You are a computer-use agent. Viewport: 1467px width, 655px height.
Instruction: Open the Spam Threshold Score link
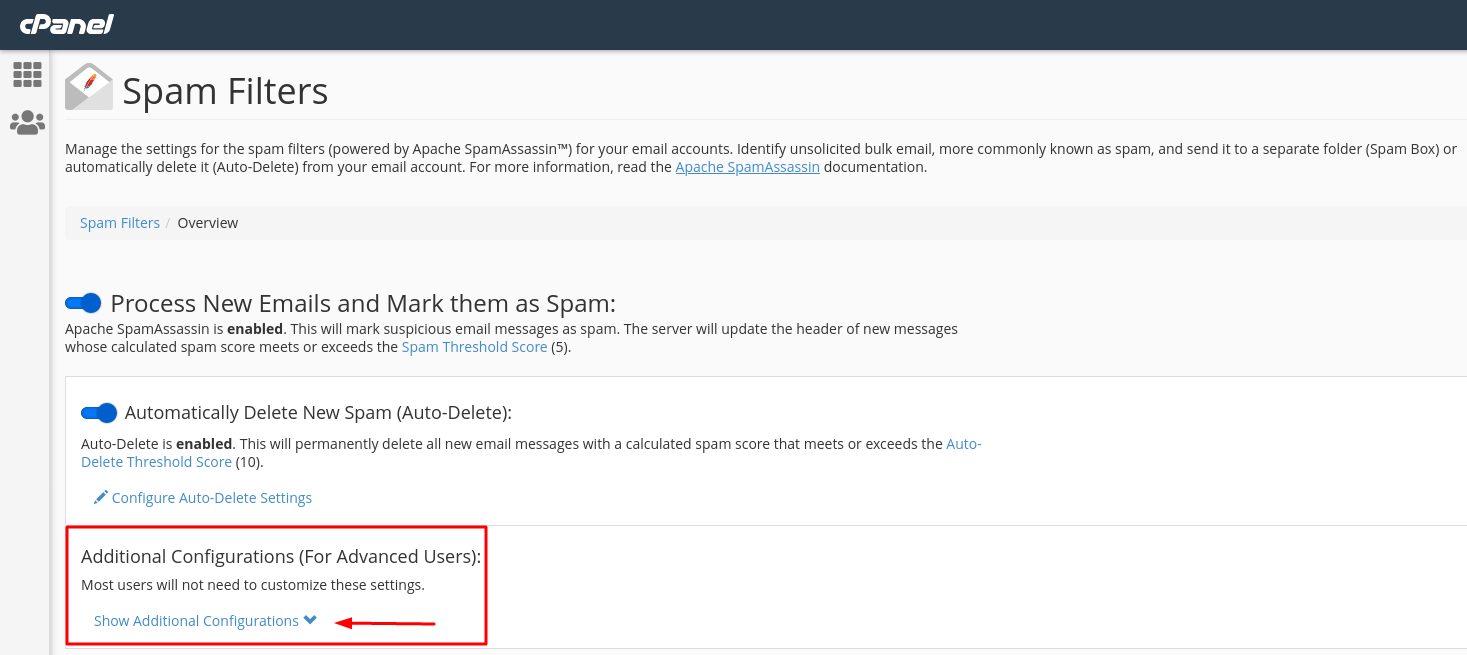[x=474, y=347]
